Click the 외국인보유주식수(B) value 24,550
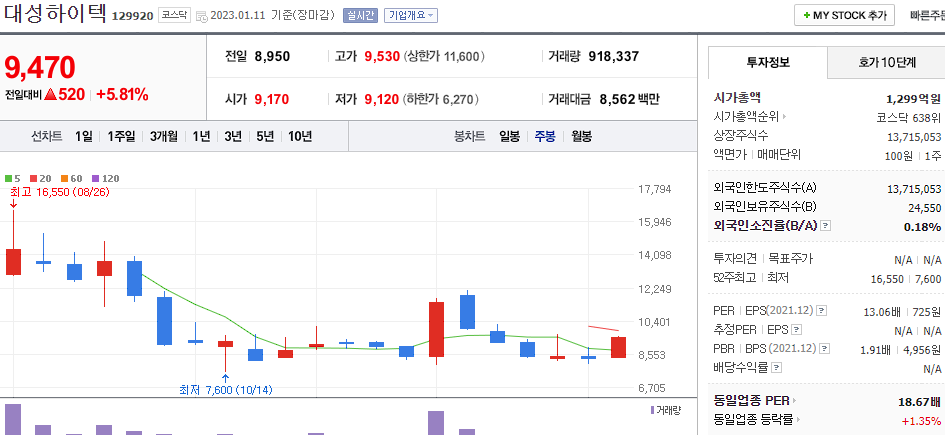 (925, 208)
